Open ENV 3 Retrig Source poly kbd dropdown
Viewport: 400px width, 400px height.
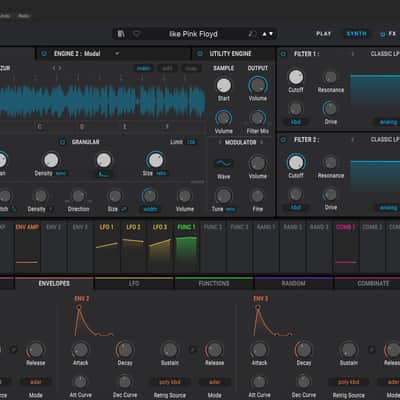point(349,382)
